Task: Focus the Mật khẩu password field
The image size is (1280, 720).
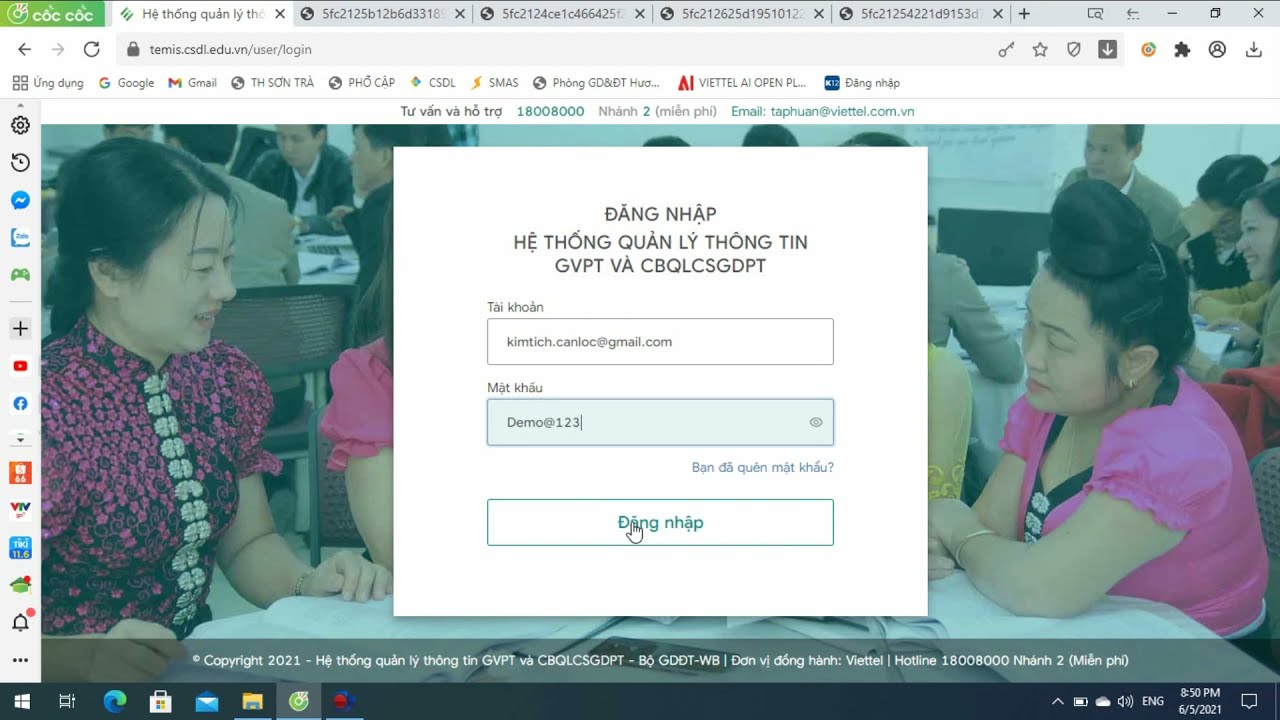Action: (x=660, y=422)
